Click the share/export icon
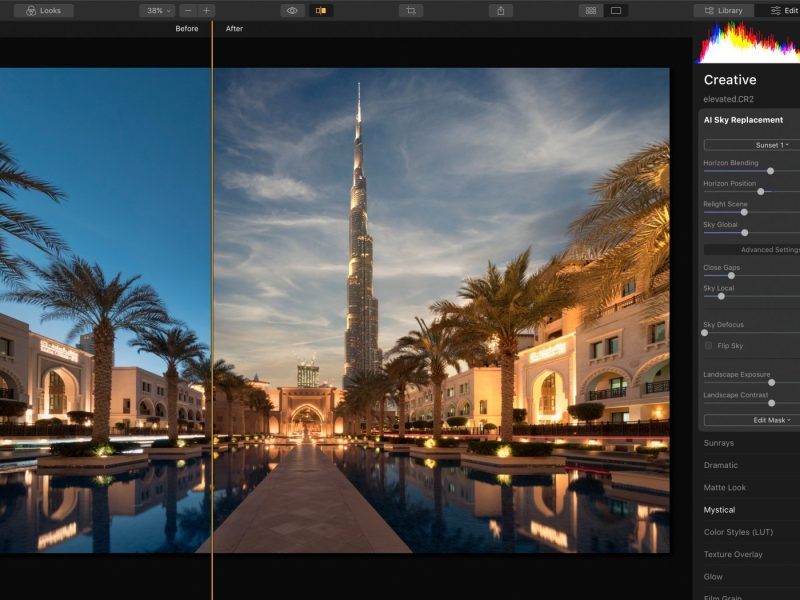This screenshot has width=800, height=600. pyautogui.click(x=501, y=11)
